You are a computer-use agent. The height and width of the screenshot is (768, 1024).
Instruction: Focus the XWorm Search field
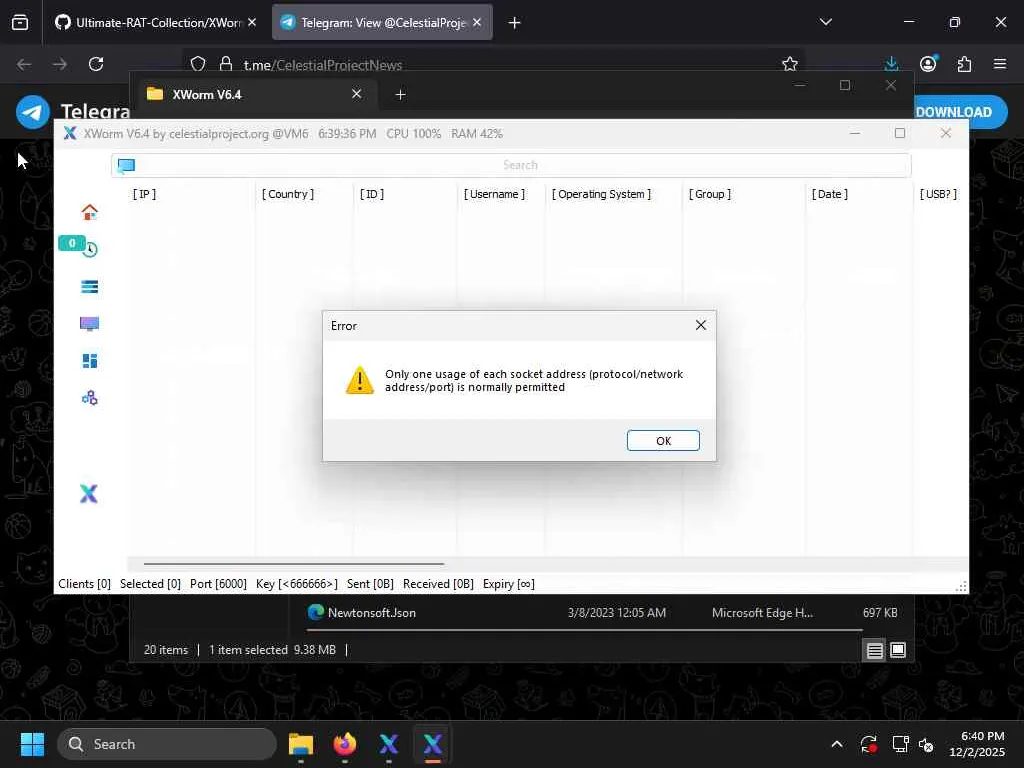point(511,165)
